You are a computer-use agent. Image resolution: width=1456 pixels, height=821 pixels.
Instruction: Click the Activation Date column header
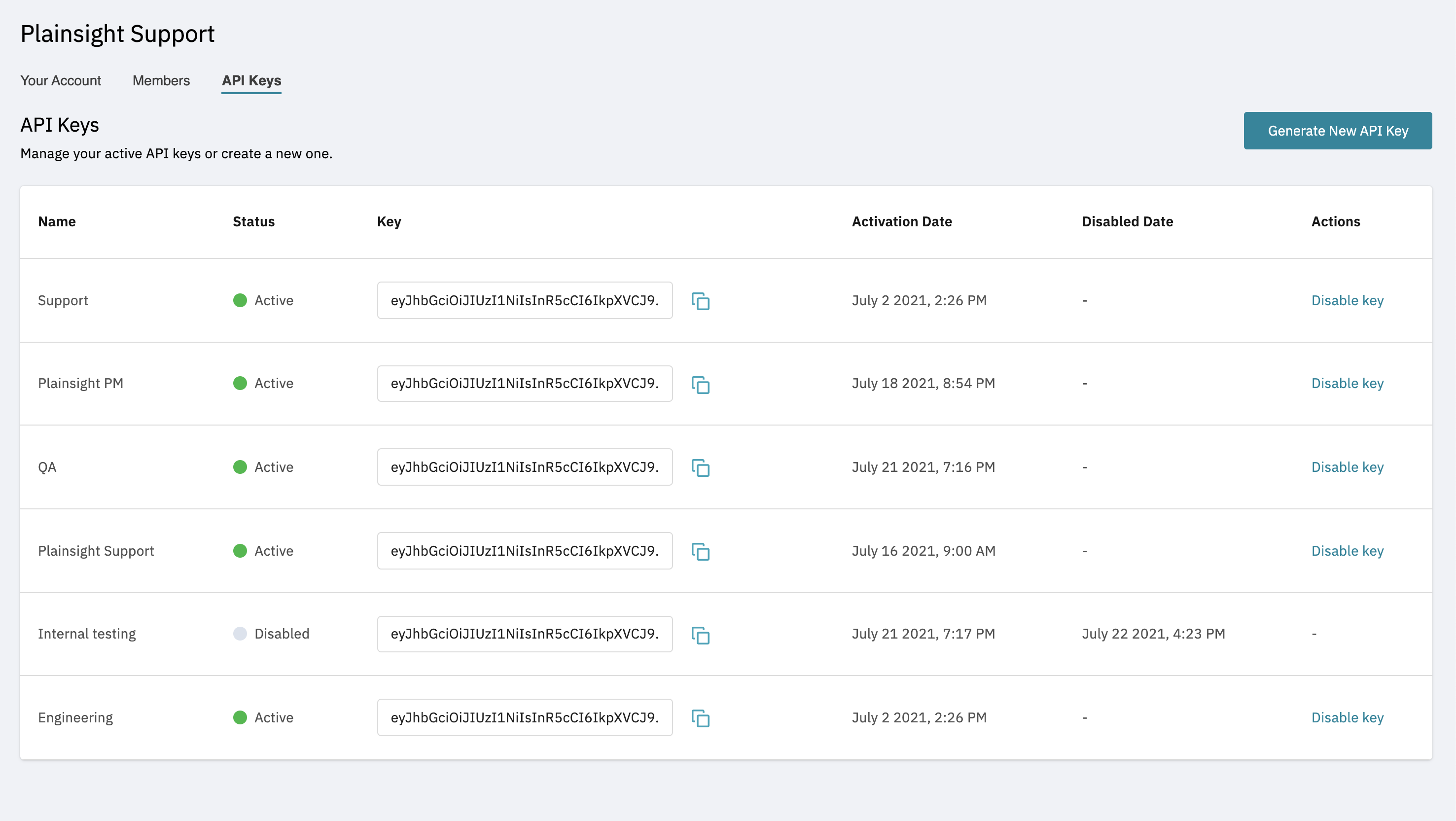(902, 222)
